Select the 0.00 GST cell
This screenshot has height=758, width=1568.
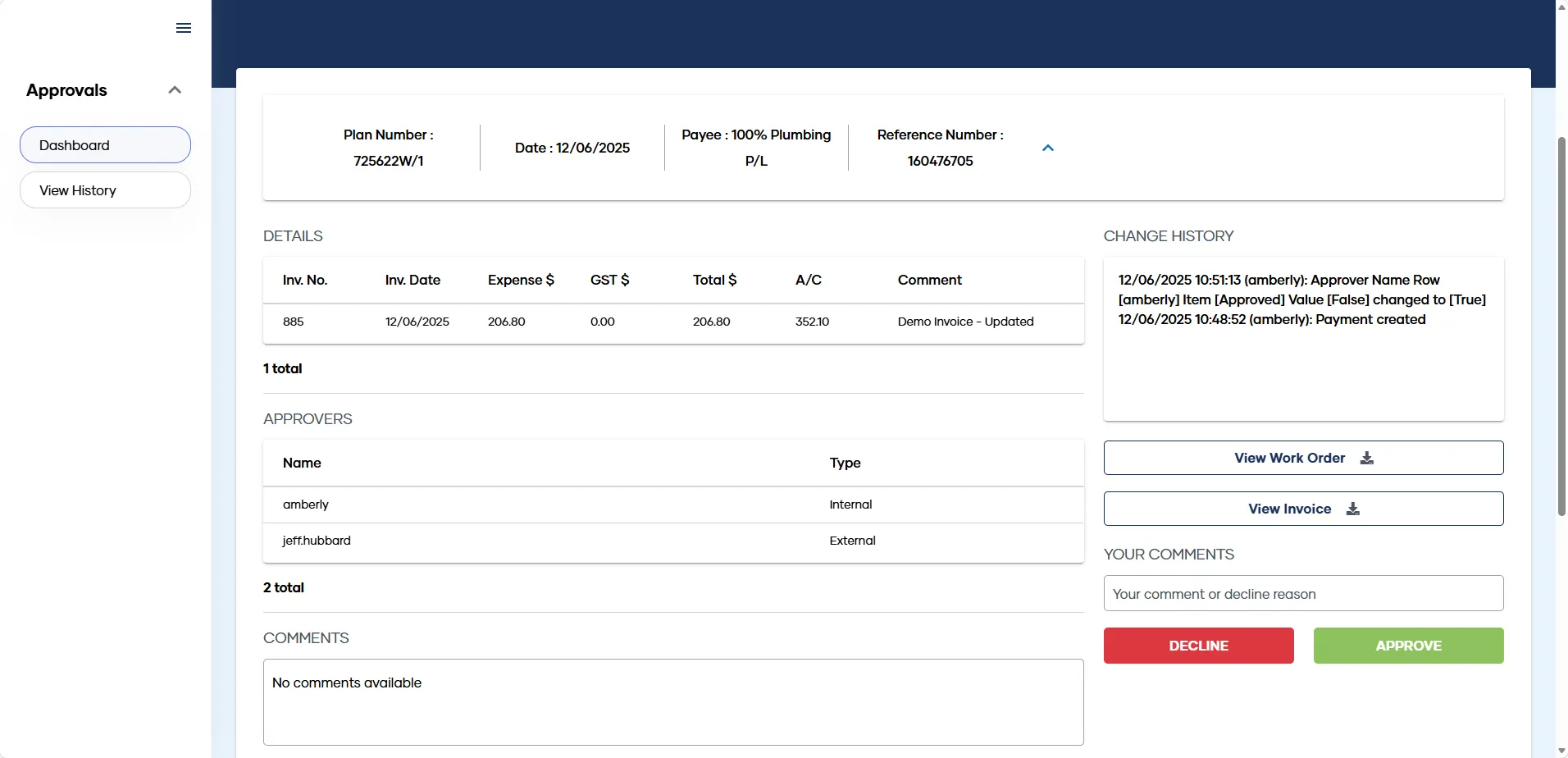[x=602, y=322]
